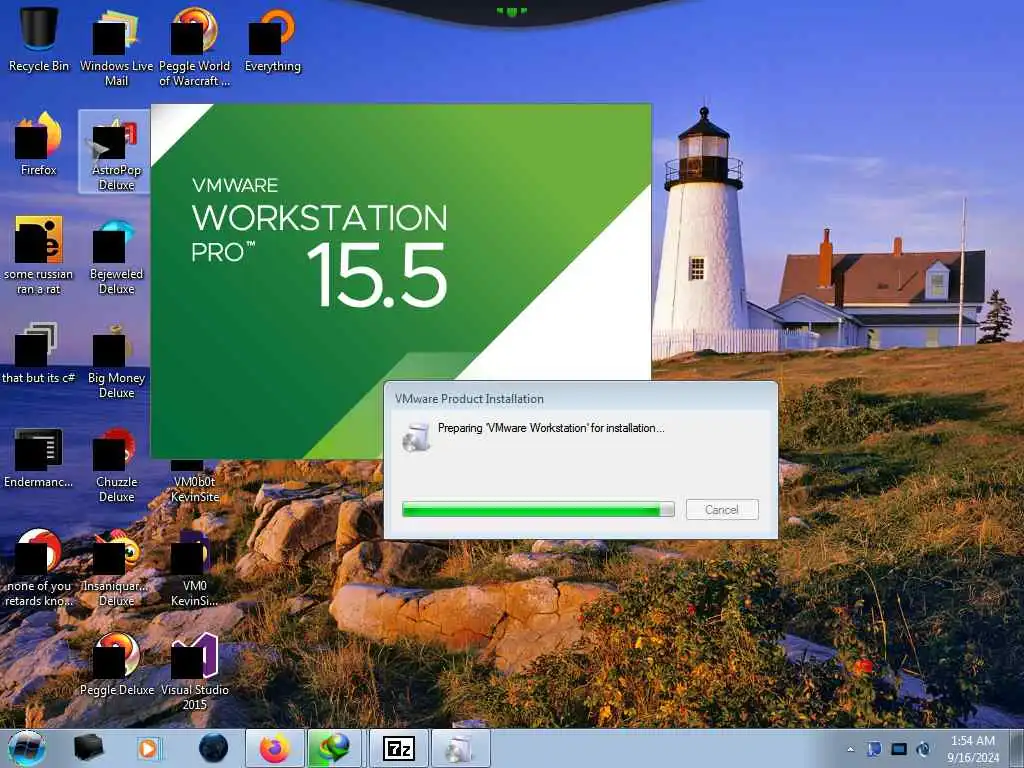This screenshot has height=768, width=1024.
Task: Open the Recycle Bin desktop icon
Action: click(x=39, y=39)
